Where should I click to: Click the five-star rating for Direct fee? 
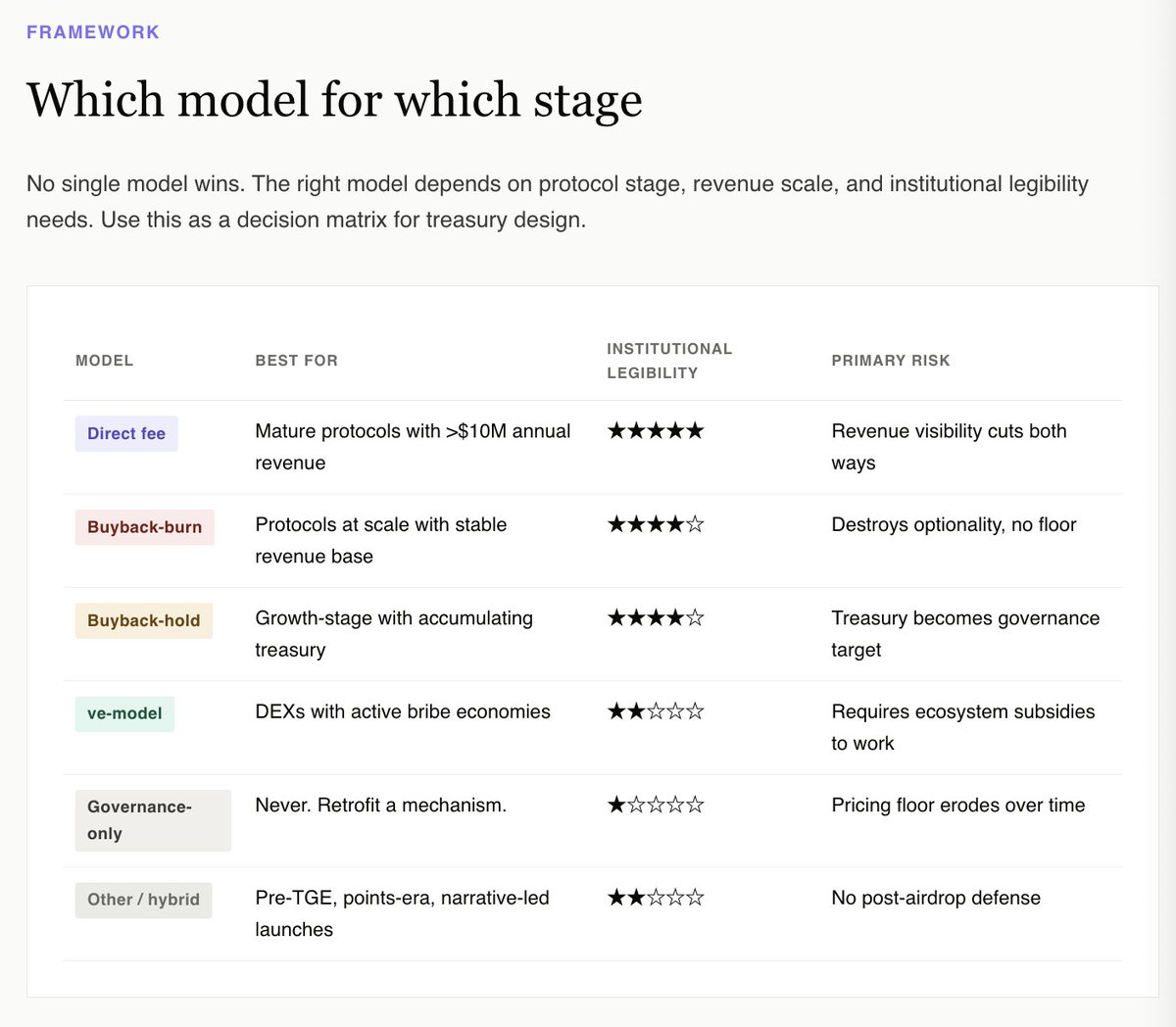tap(656, 431)
